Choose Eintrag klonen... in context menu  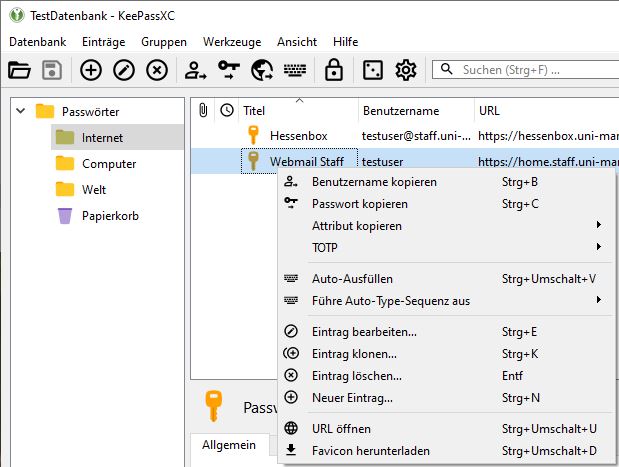pyautogui.click(x=447, y=354)
